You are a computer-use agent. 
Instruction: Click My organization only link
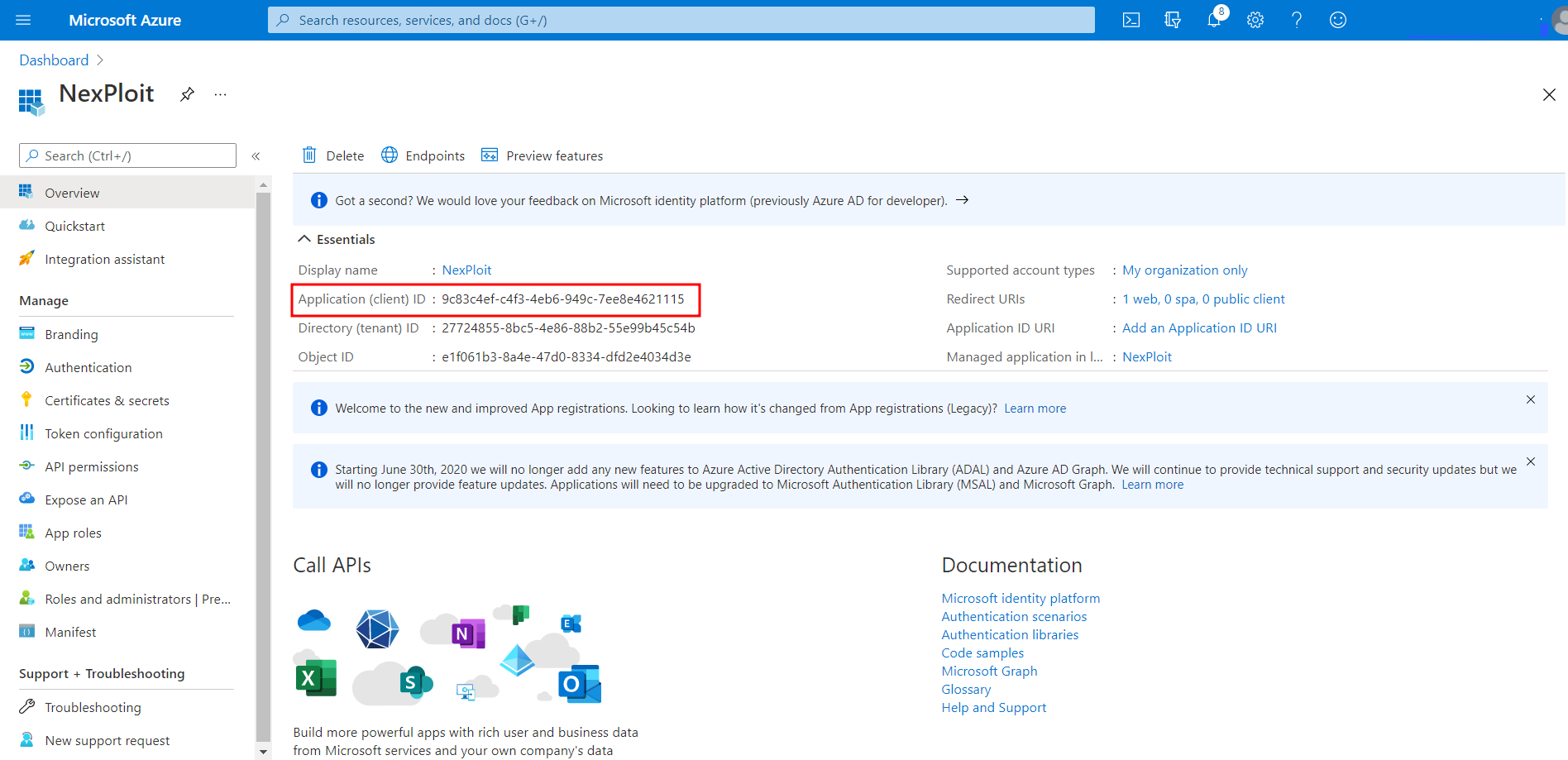point(1184,270)
